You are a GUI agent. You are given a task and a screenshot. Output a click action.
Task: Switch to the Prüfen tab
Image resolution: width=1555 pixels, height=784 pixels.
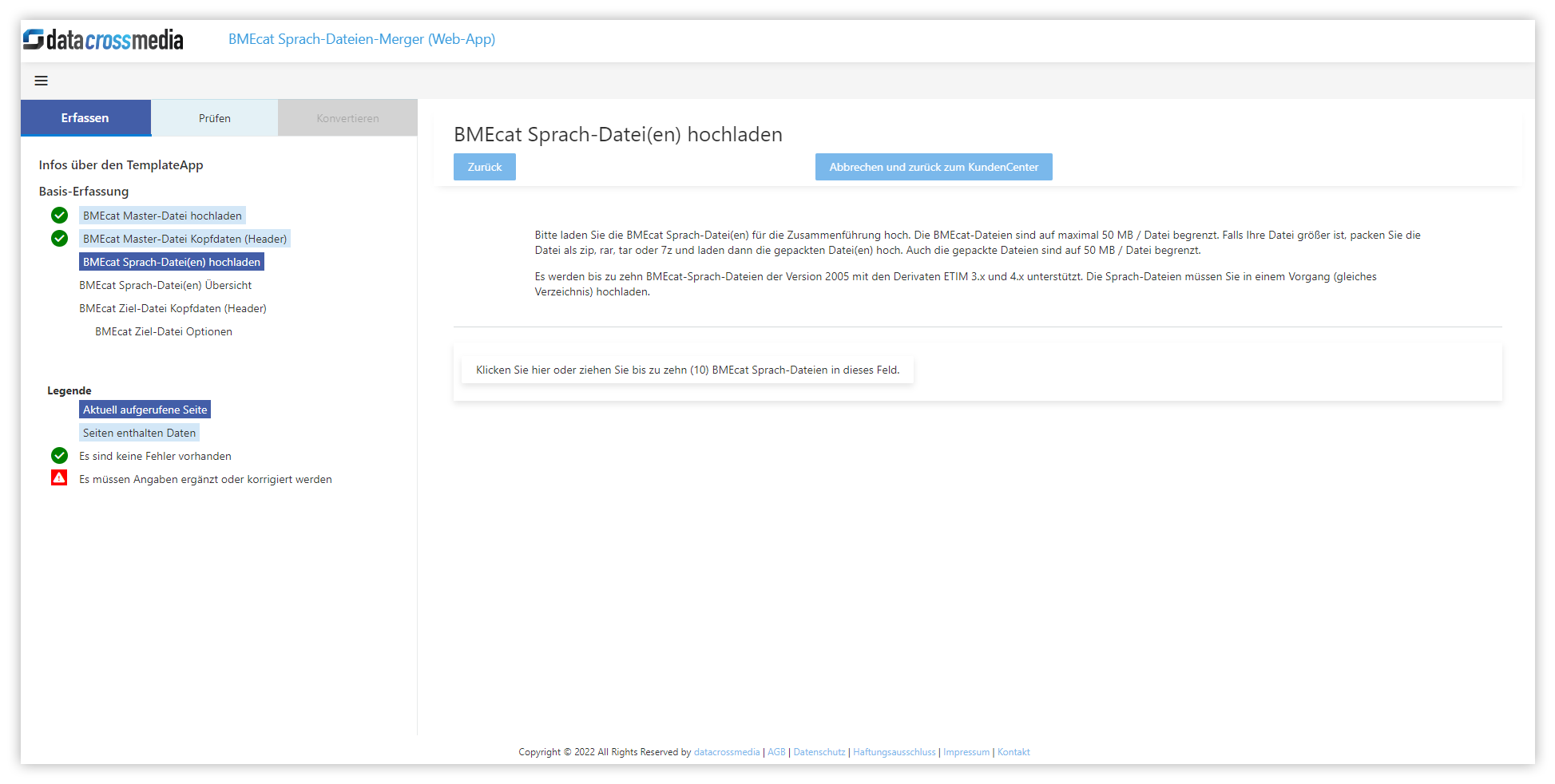click(x=214, y=118)
